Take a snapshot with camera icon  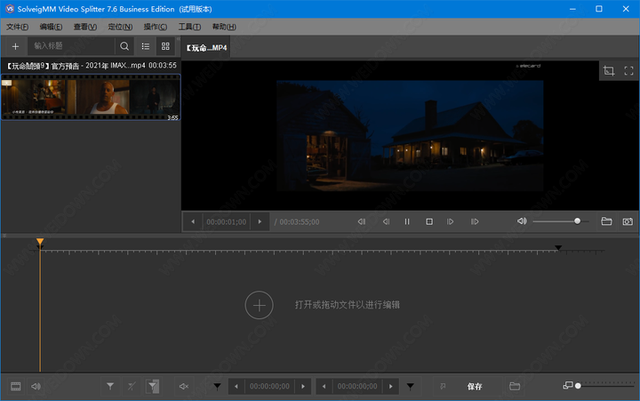click(x=627, y=221)
